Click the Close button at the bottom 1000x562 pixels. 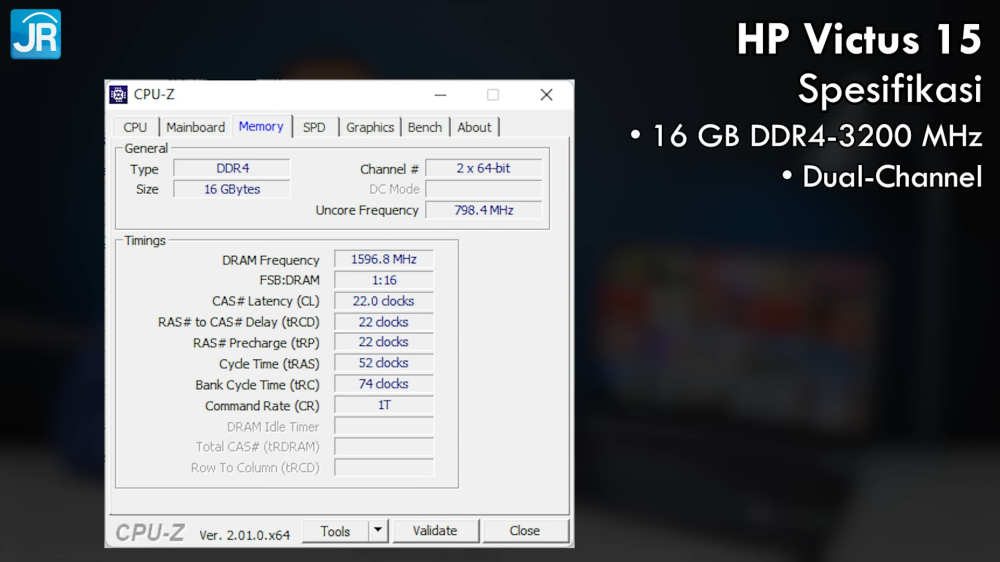click(x=524, y=531)
